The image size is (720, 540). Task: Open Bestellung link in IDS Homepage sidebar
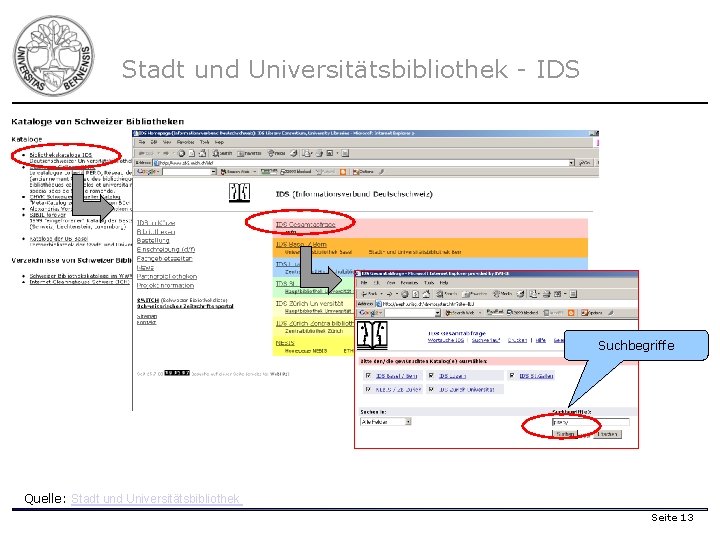(153, 240)
